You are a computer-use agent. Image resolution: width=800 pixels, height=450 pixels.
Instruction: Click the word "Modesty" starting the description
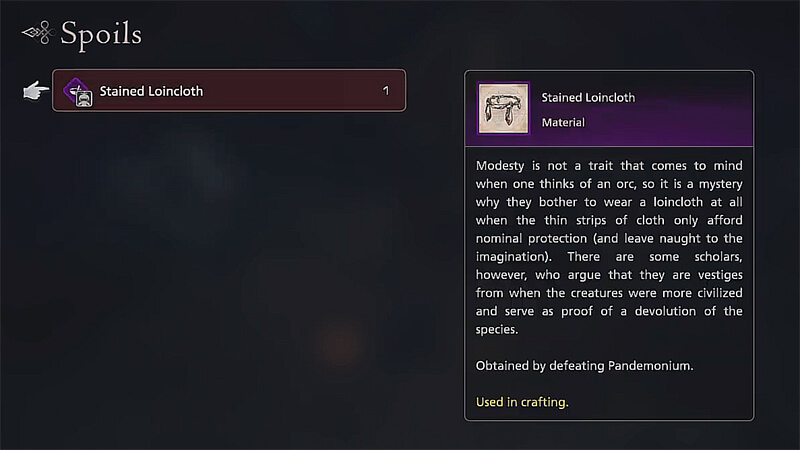(x=502, y=166)
